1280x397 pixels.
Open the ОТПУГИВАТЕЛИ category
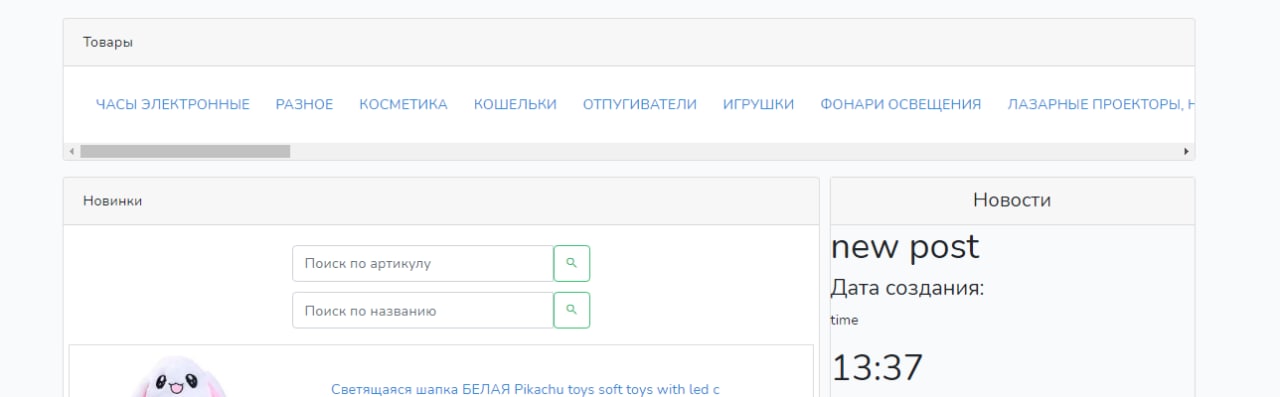[x=640, y=104]
